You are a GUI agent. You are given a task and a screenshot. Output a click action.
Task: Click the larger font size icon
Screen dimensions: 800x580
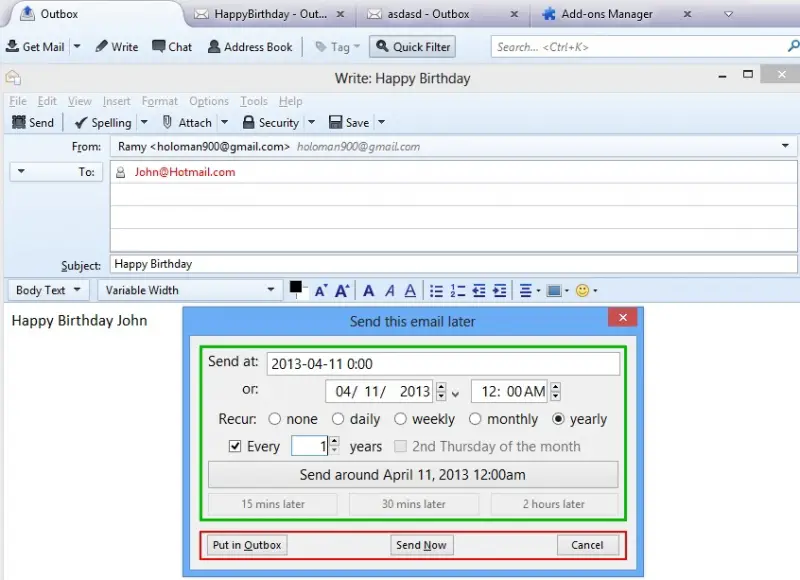(x=342, y=291)
